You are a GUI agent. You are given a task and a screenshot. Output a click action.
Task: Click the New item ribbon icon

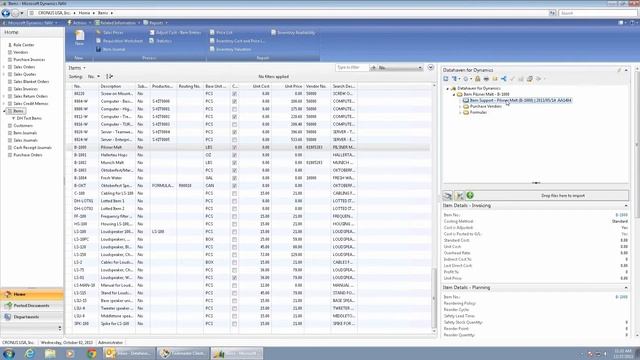[x=79, y=38]
